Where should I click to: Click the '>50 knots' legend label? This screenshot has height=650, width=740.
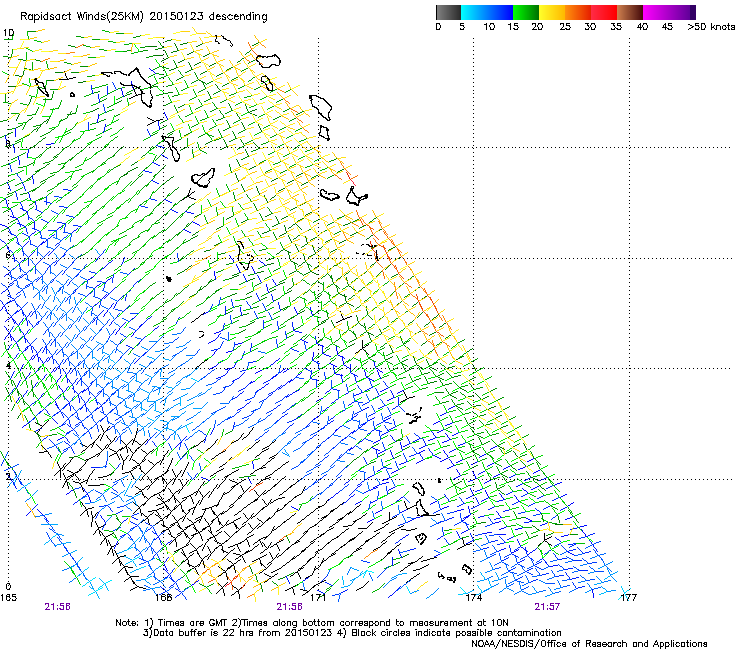click(711, 26)
